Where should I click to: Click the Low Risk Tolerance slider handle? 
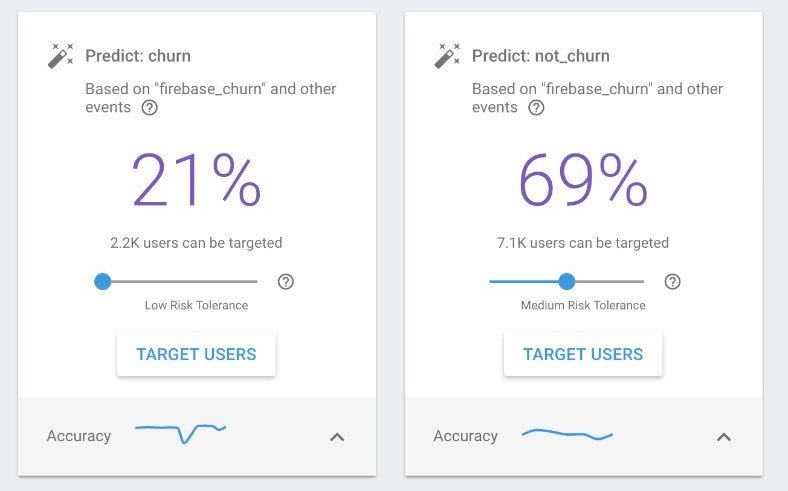click(103, 281)
